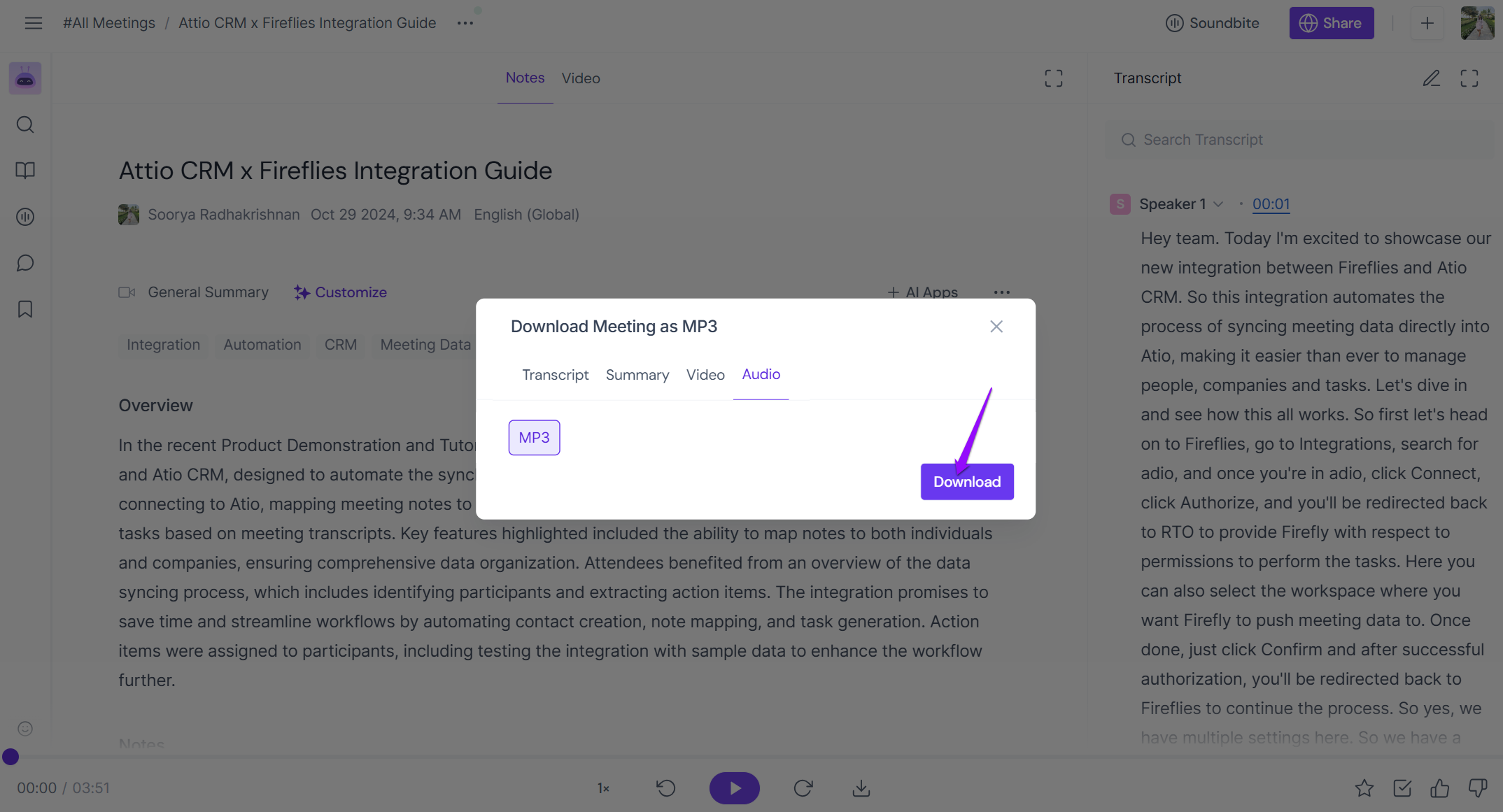Switch to the Transcript download tab
The width and height of the screenshot is (1503, 812).
click(554, 373)
